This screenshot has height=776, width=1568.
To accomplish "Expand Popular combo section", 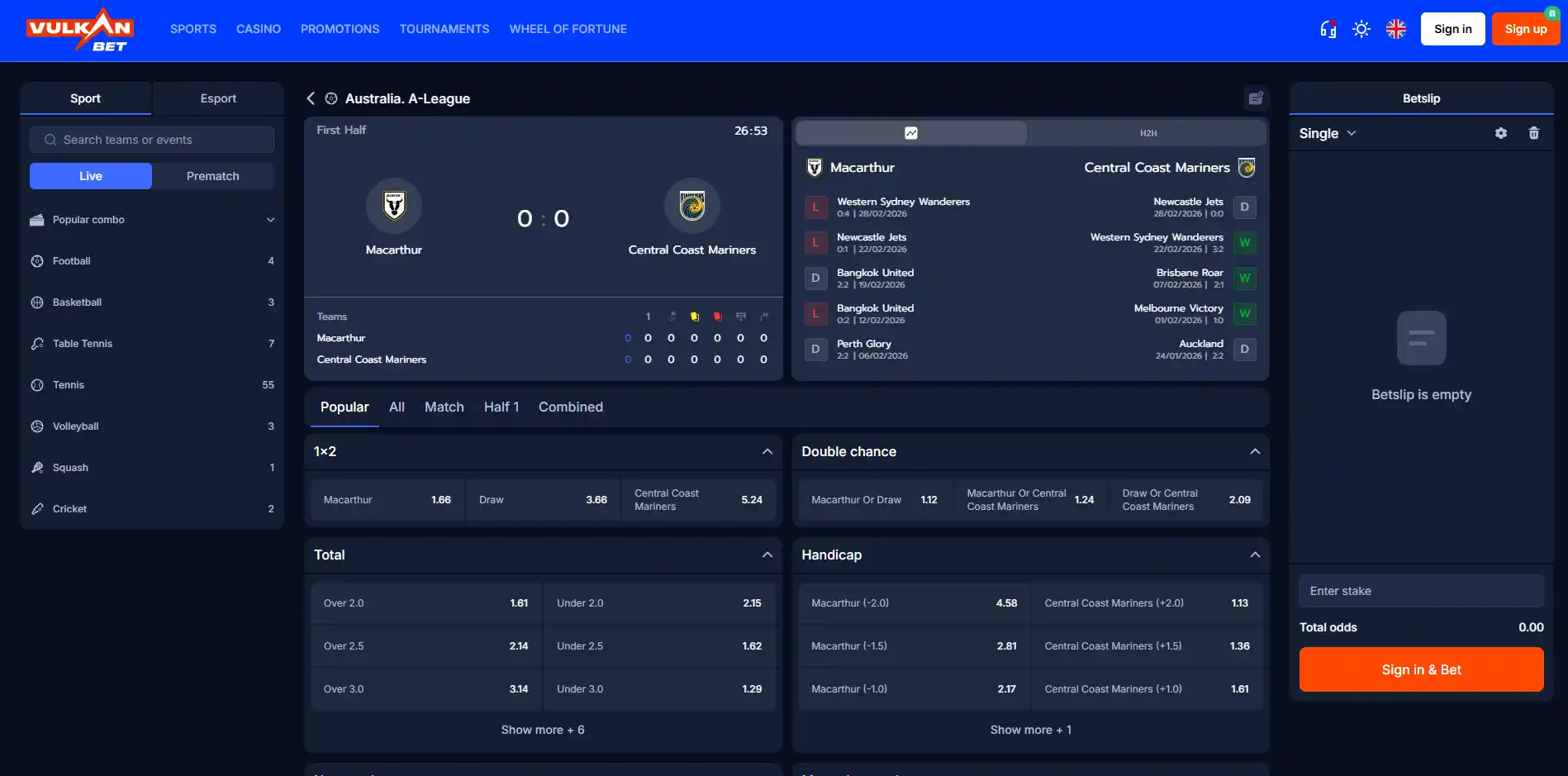I will coord(152,220).
